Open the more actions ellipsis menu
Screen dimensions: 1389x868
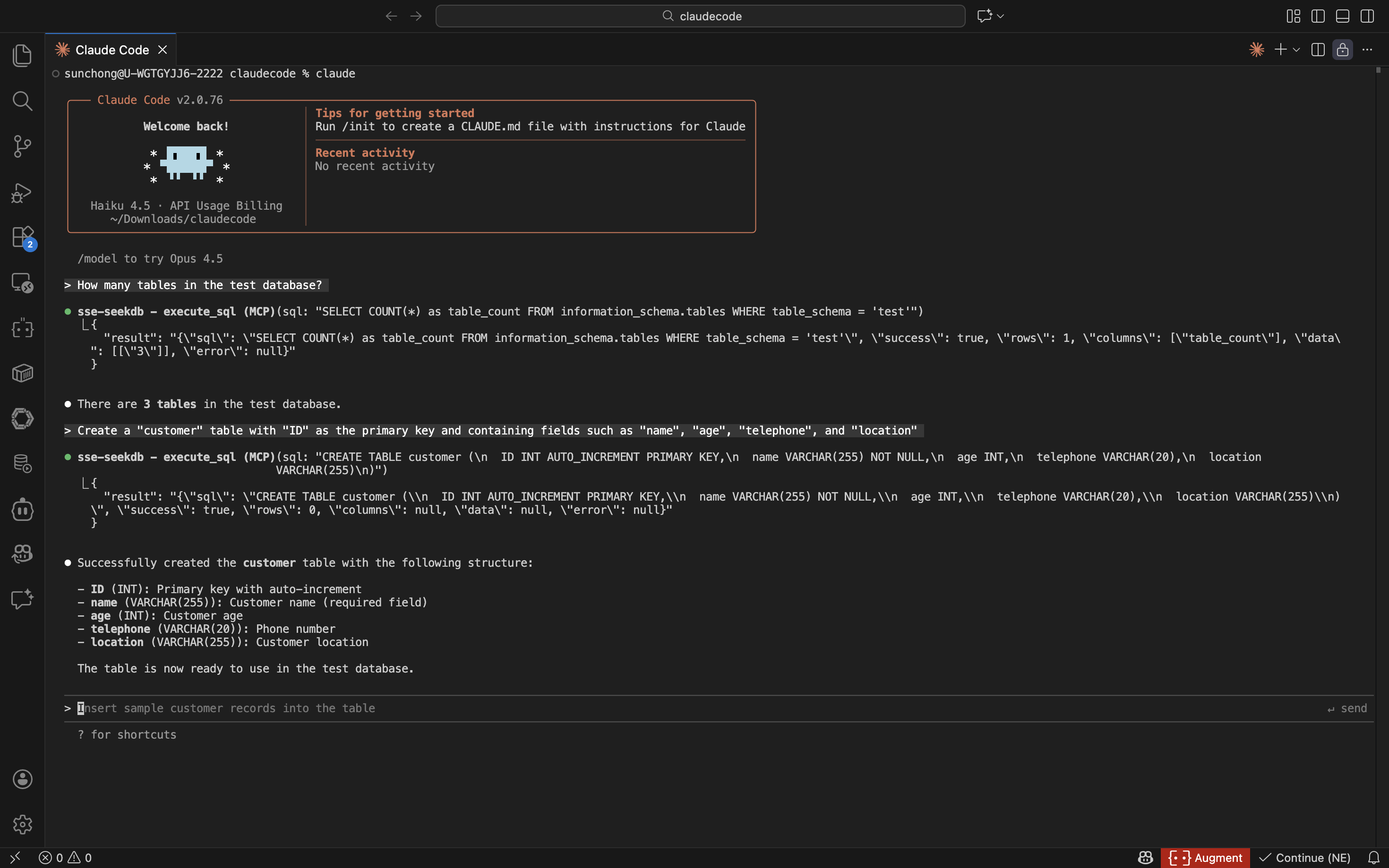pyautogui.click(x=1367, y=50)
